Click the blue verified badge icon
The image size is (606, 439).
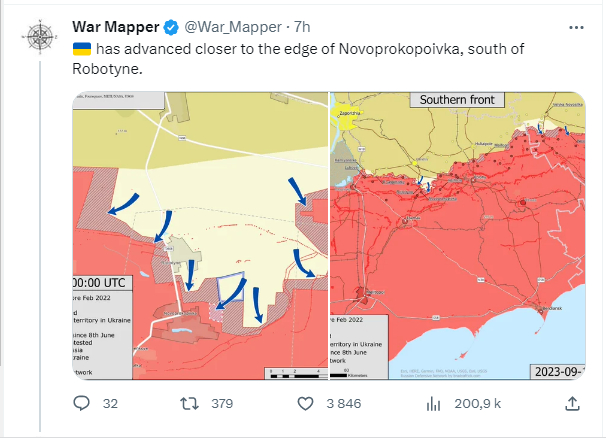(171, 27)
